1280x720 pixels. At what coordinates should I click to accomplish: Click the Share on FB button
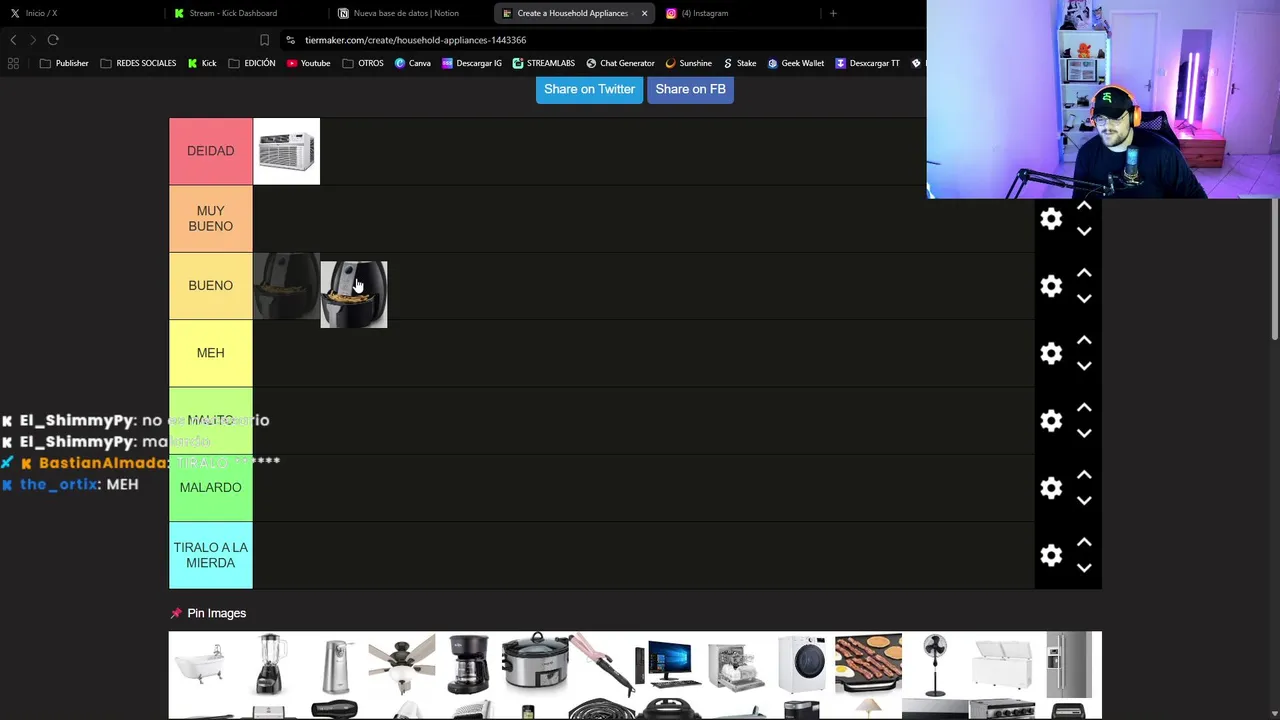point(690,89)
